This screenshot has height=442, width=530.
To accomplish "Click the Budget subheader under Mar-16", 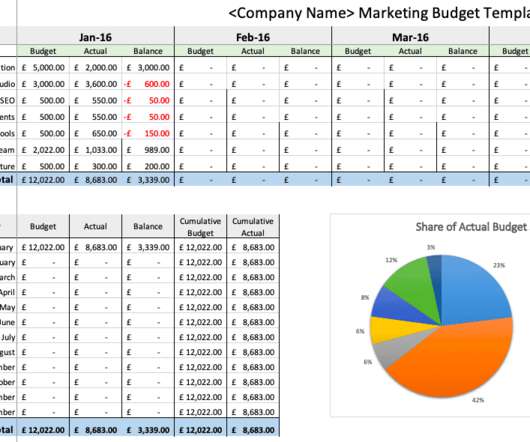I will [x=358, y=51].
